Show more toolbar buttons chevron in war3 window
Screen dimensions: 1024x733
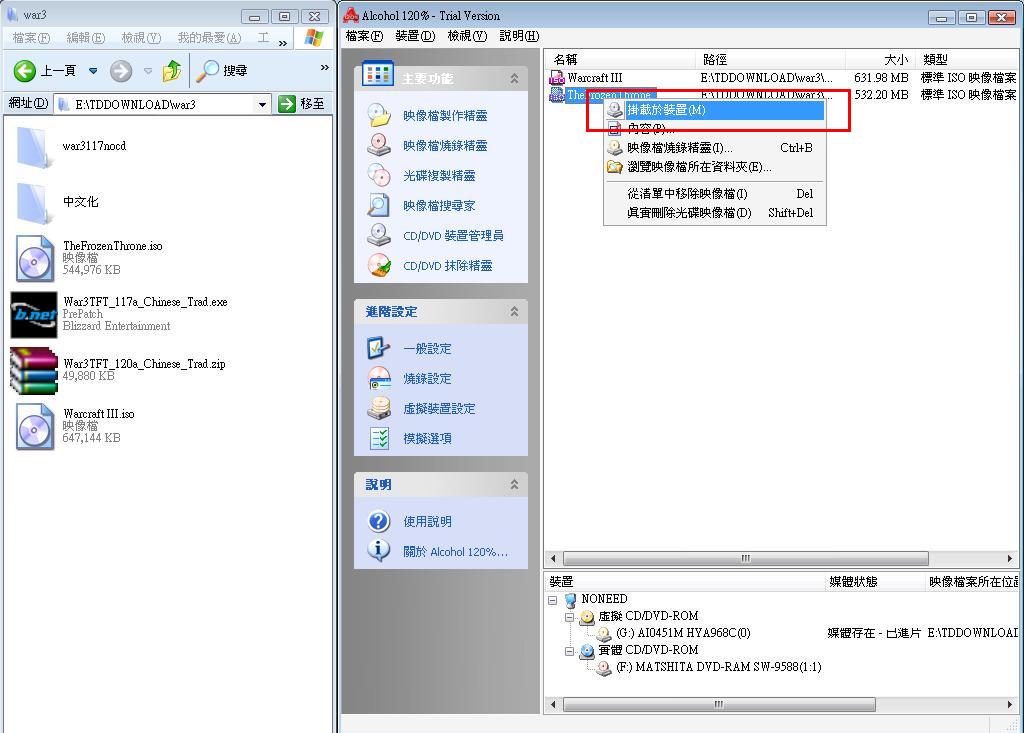[325, 67]
